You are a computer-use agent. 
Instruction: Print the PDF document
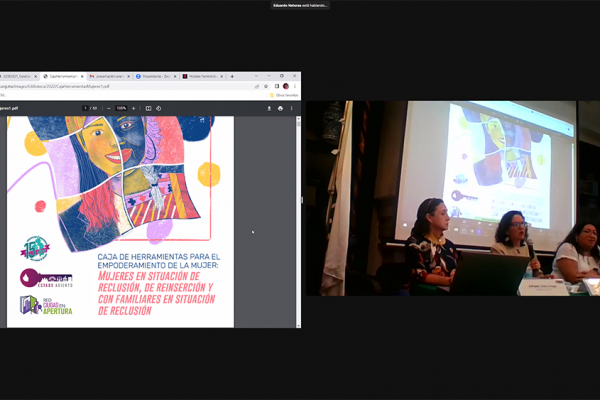[x=280, y=109]
